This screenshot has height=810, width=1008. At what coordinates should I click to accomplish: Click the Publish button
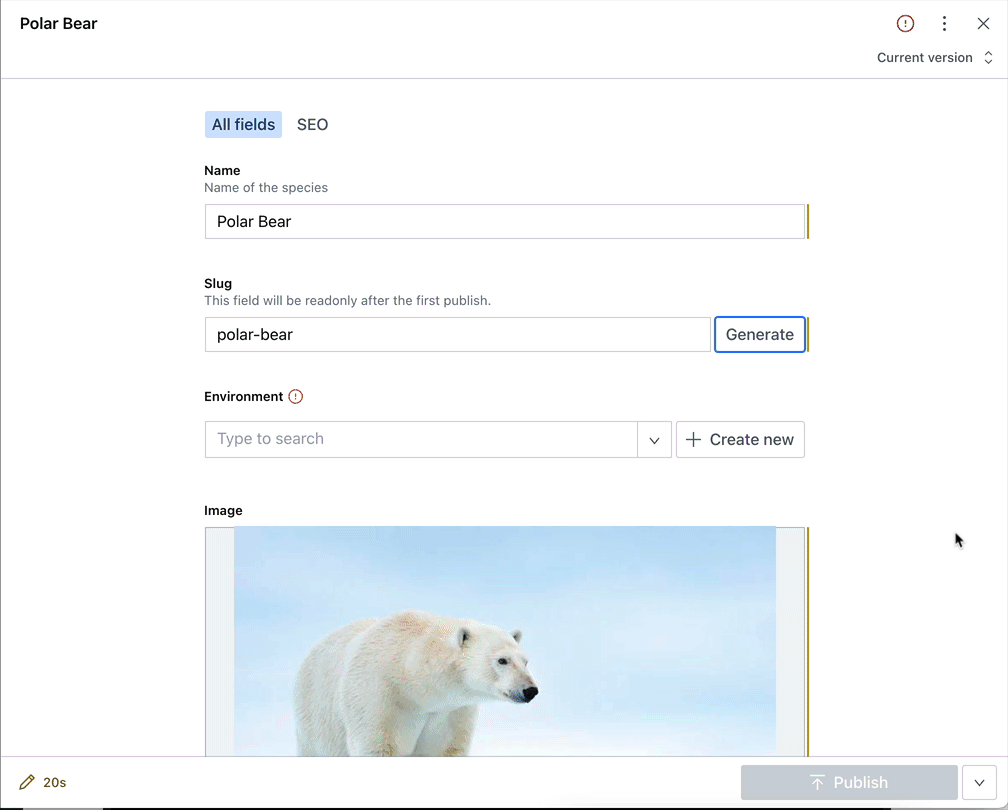849,782
